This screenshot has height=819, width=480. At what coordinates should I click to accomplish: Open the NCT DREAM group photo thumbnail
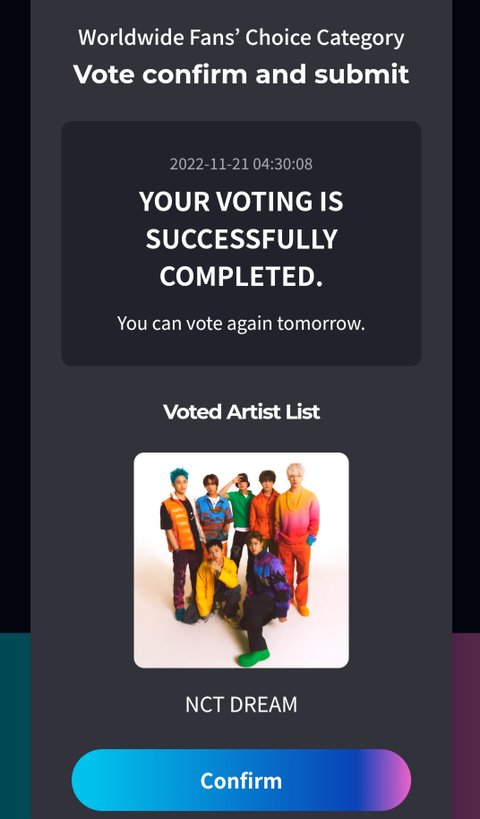(x=241, y=560)
